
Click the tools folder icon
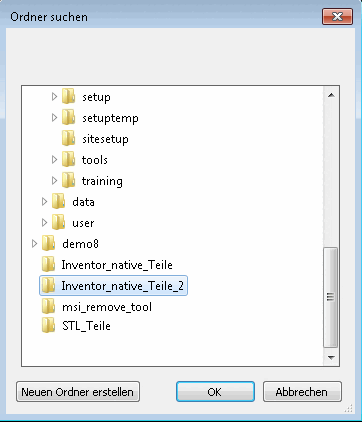[68, 160]
